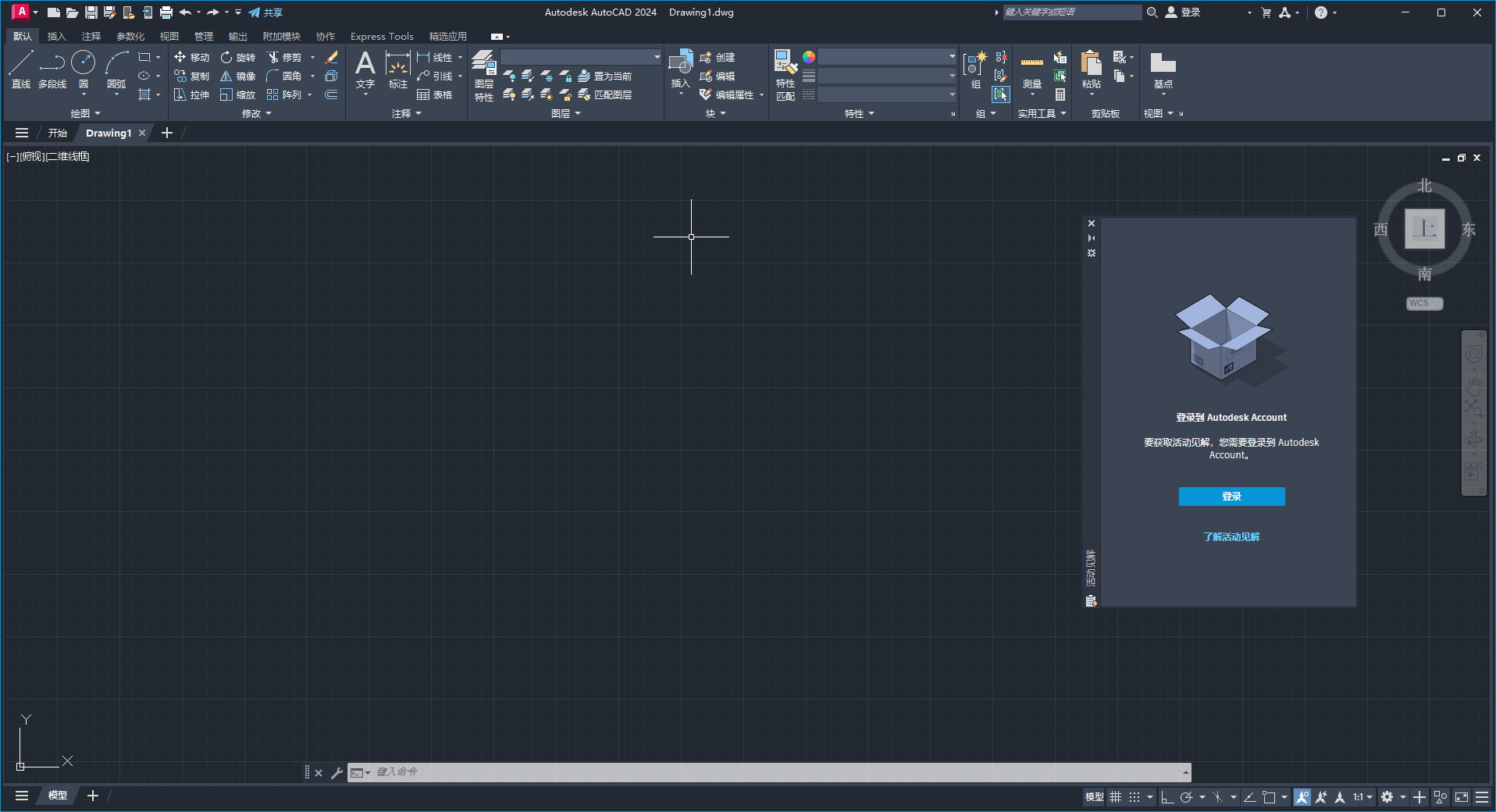Viewport: 1496px width, 812px height.
Task: Open the Express Tools menu tab
Action: [x=381, y=36]
